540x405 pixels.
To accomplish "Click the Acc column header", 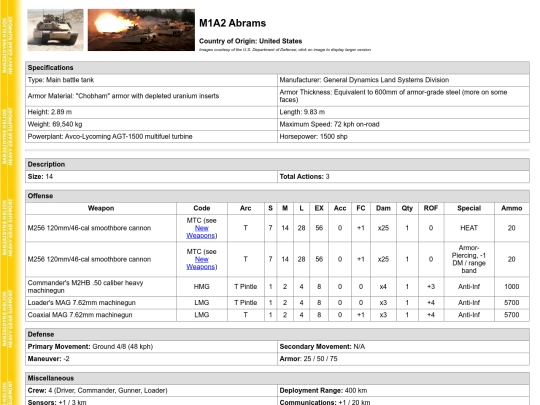I will tap(340, 208).
